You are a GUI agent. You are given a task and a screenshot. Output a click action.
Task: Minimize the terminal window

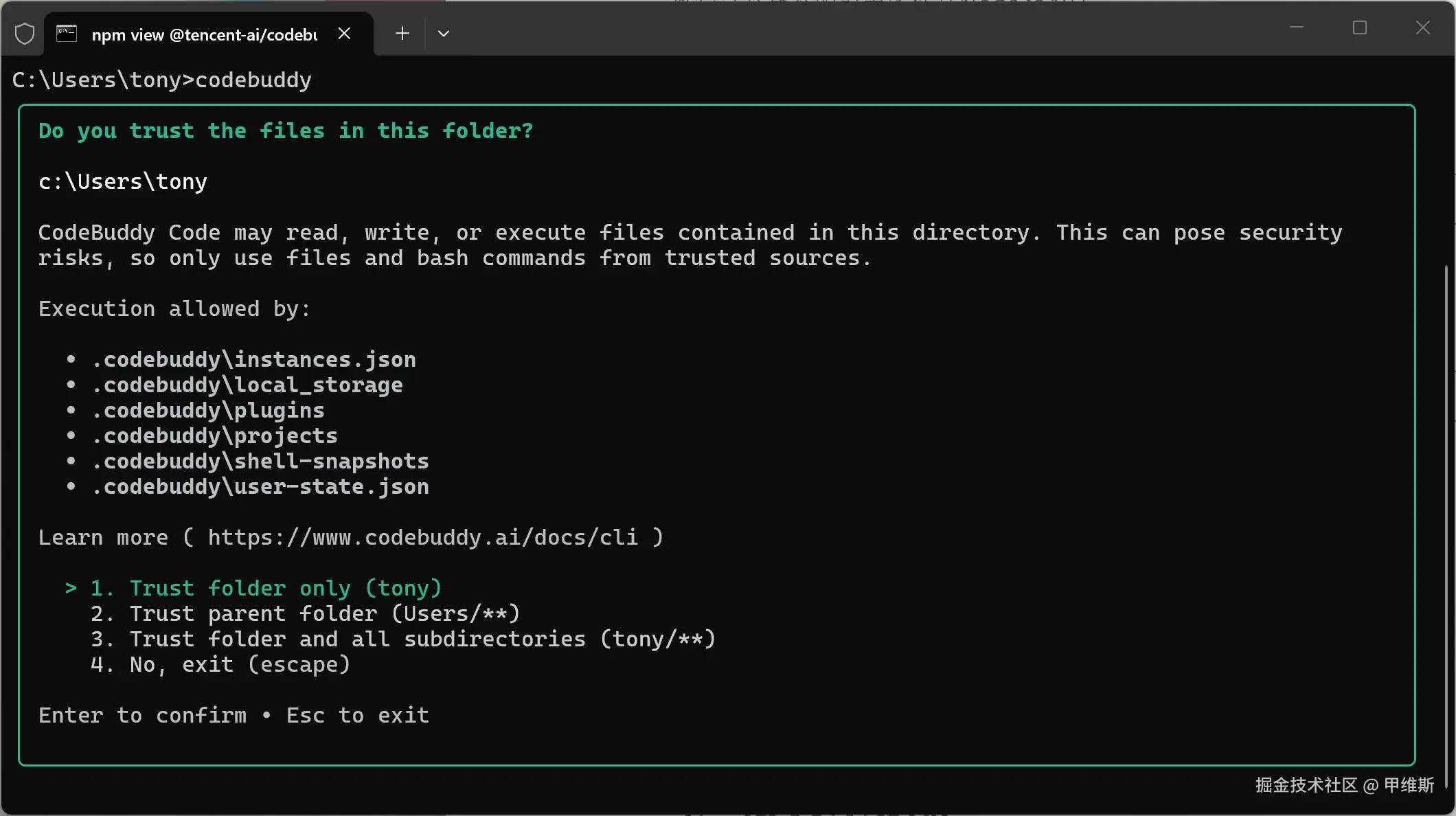[1297, 28]
